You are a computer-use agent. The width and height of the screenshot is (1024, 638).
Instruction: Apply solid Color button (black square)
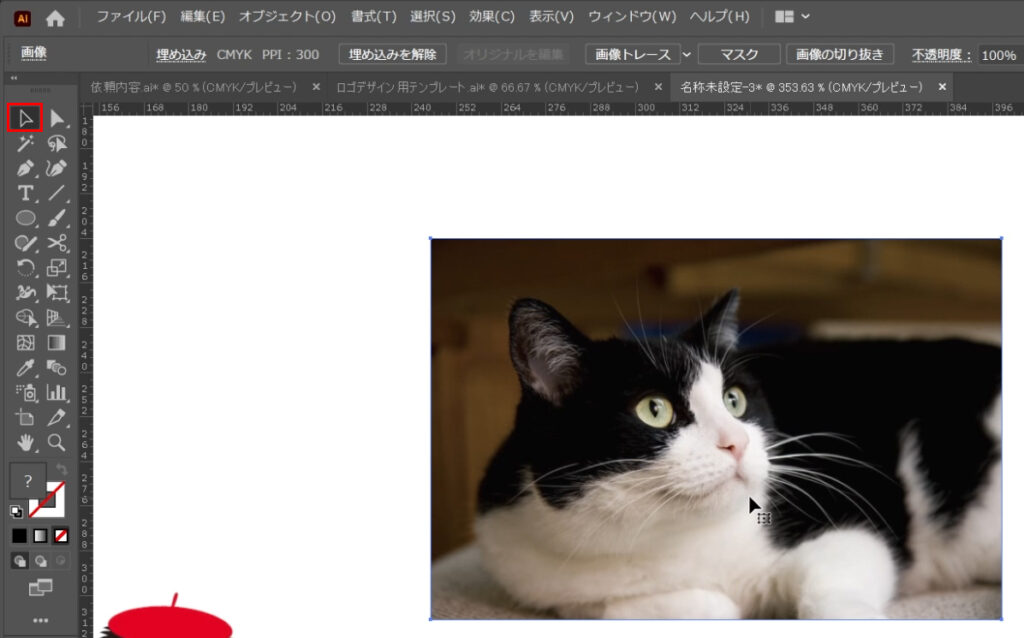(x=20, y=536)
